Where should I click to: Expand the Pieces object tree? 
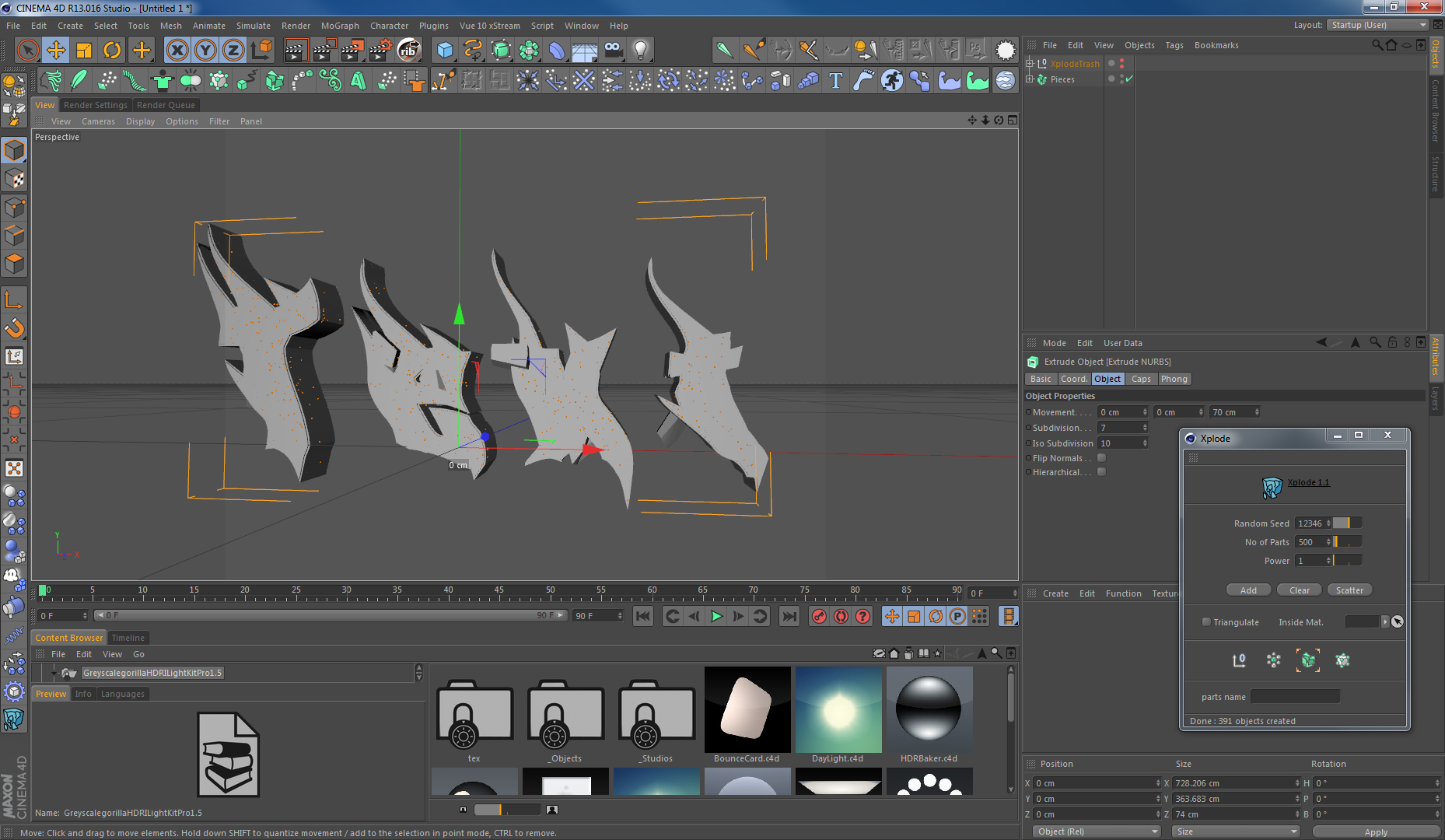pos(1030,79)
